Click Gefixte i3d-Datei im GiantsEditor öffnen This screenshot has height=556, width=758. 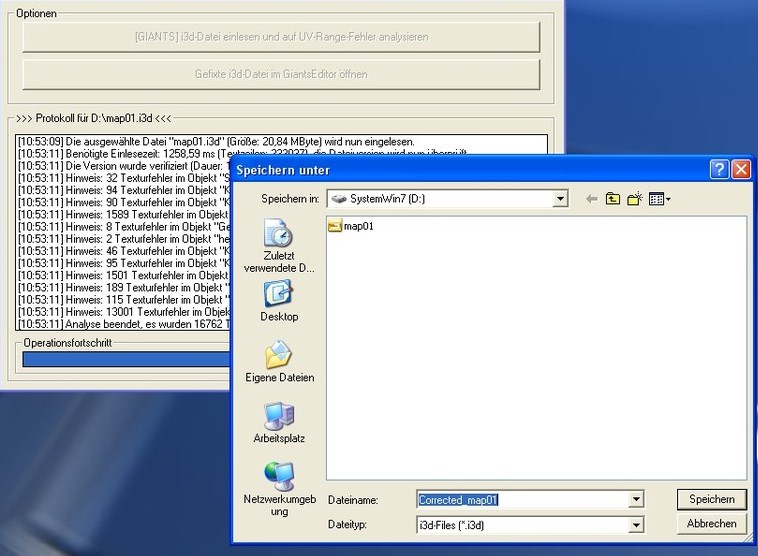click(281, 74)
